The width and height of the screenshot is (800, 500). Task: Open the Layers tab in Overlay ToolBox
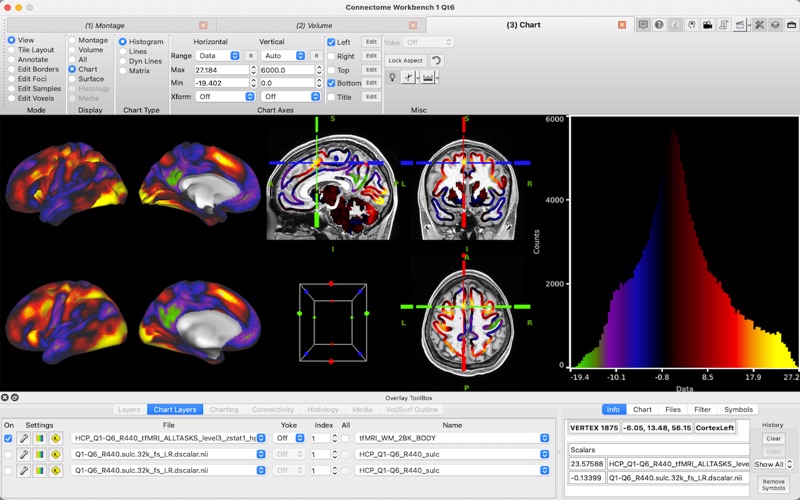129,410
